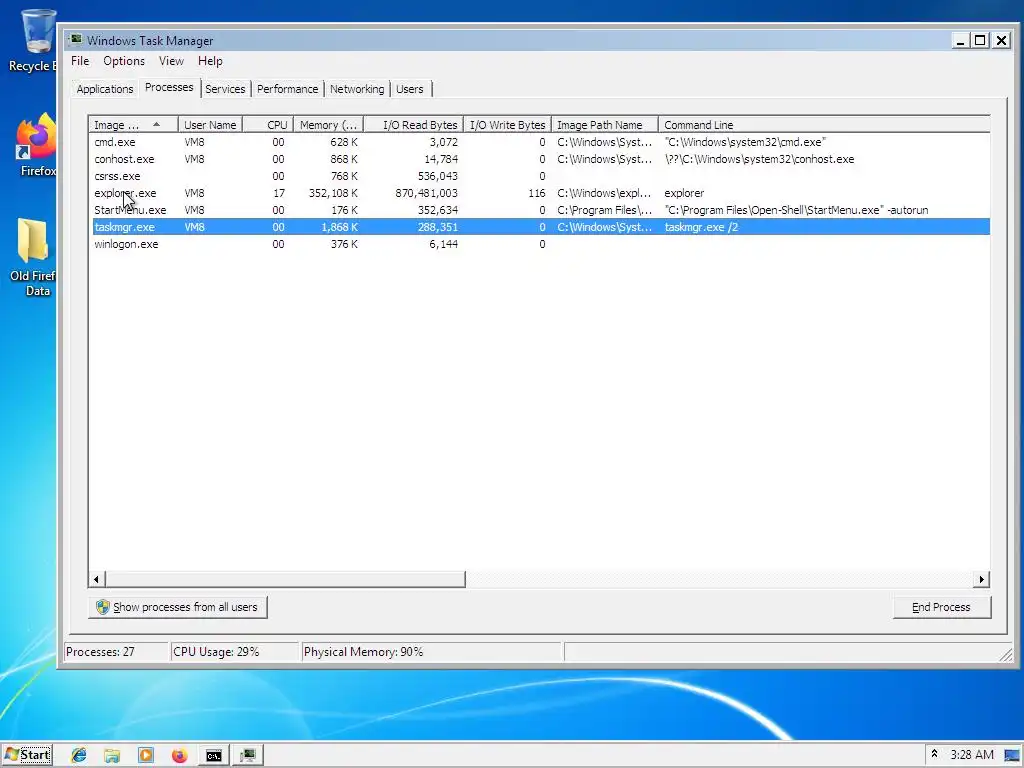Switch to the cmd window in taskbar

click(214, 755)
